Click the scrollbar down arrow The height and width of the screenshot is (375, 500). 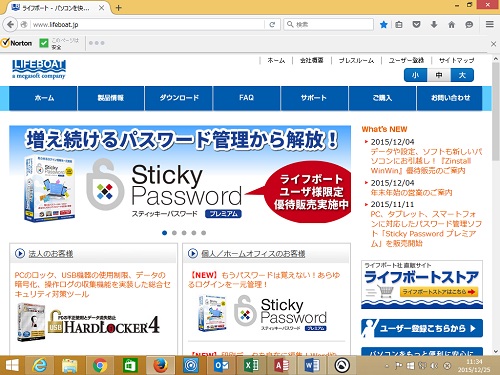tap(496, 351)
